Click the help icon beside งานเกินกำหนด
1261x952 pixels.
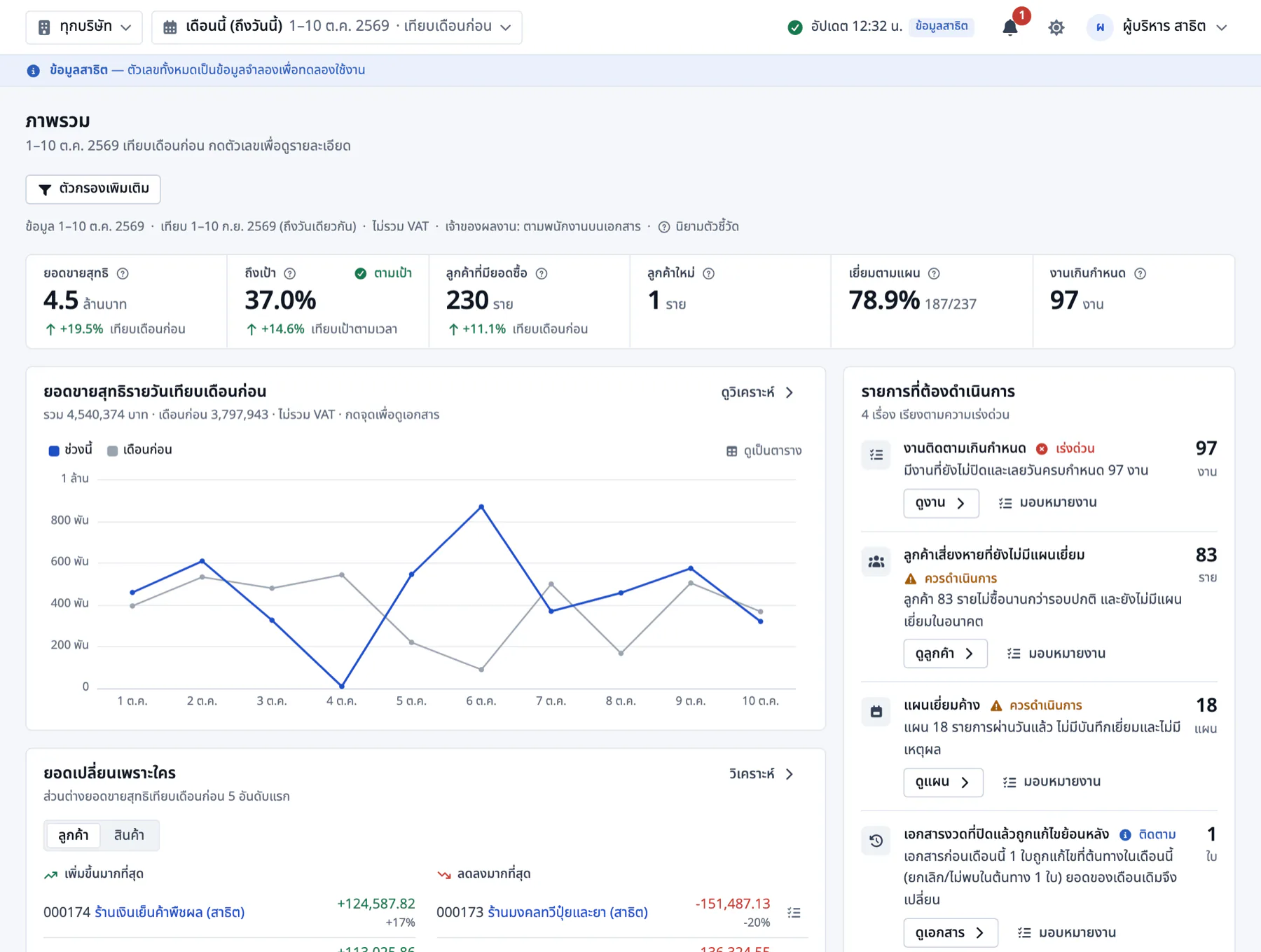pyautogui.click(x=1141, y=273)
